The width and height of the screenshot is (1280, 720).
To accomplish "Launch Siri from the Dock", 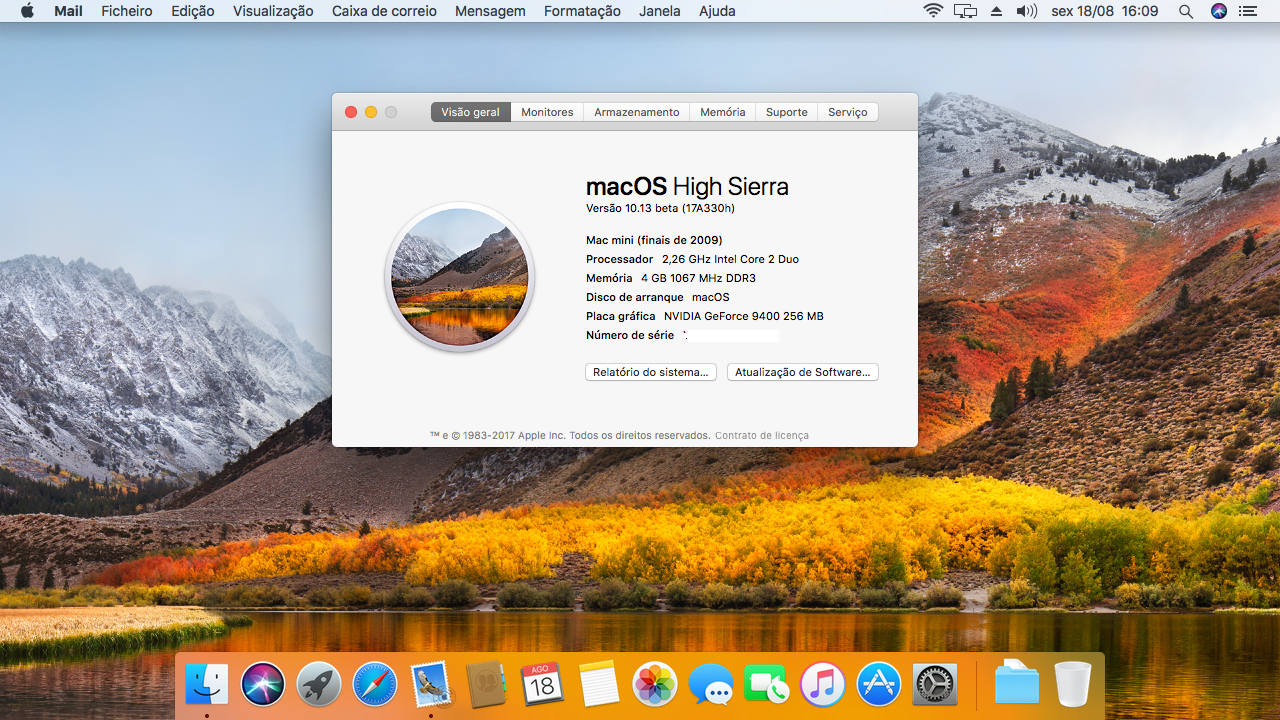I will pos(263,685).
